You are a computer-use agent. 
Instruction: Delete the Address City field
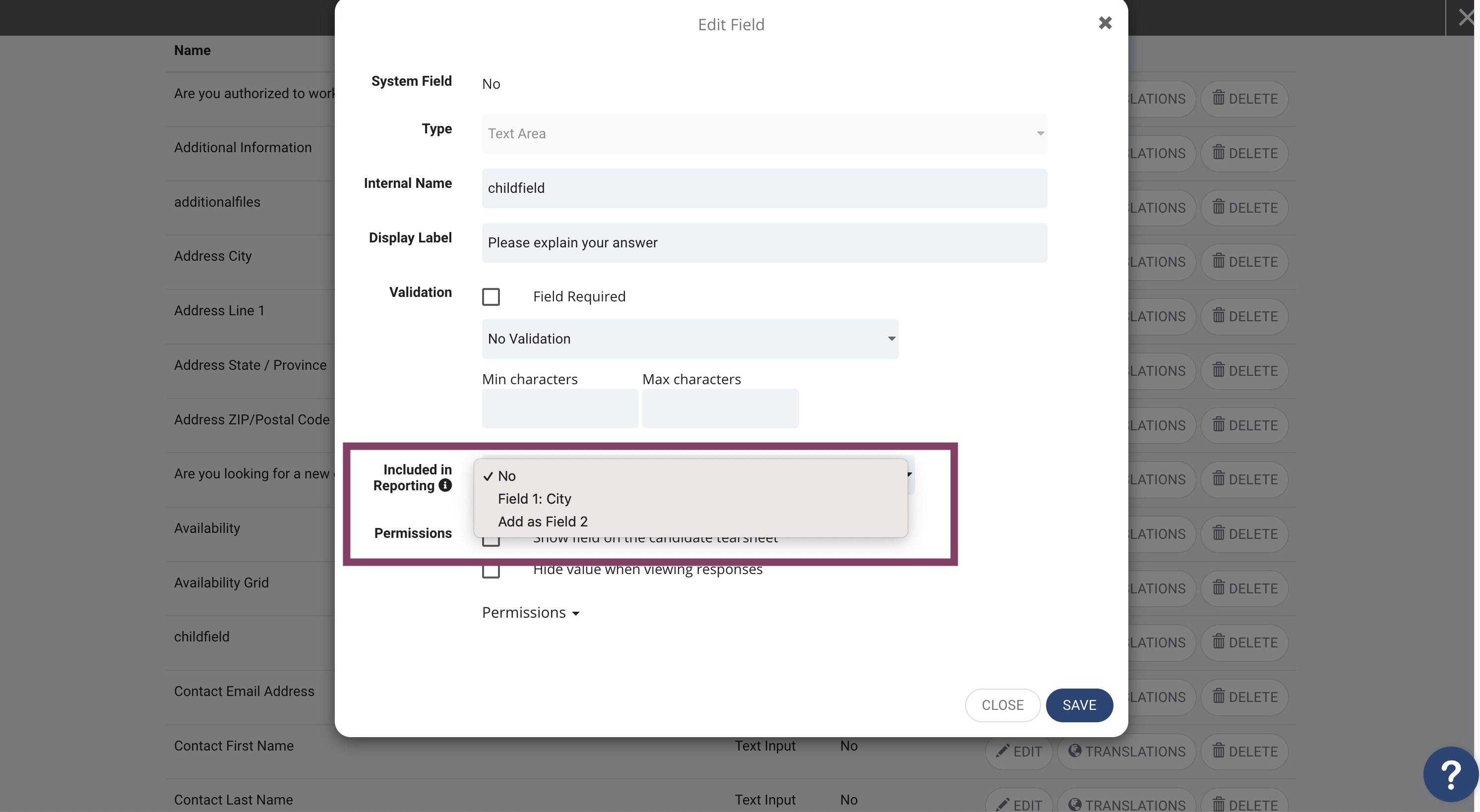[1244, 262]
